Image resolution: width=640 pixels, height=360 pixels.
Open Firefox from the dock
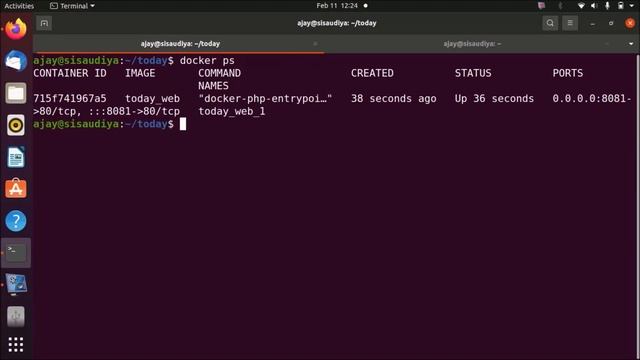click(16, 29)
